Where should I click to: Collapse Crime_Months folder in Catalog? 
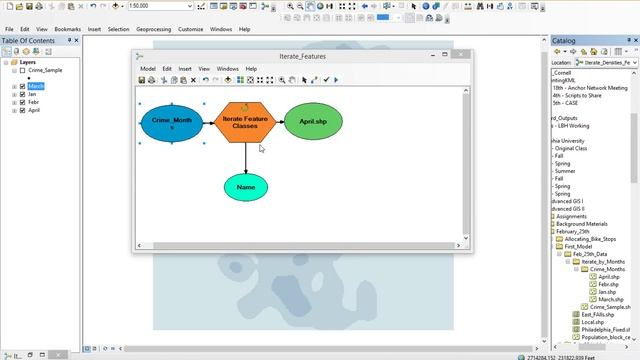(x=576, y=269)
